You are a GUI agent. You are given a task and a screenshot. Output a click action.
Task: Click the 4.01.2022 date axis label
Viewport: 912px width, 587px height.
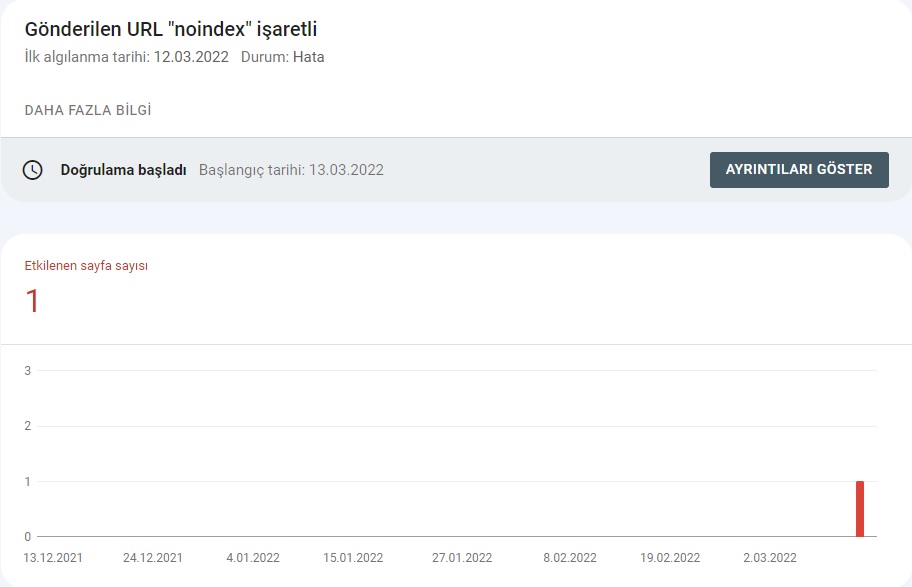coord(253,558)
